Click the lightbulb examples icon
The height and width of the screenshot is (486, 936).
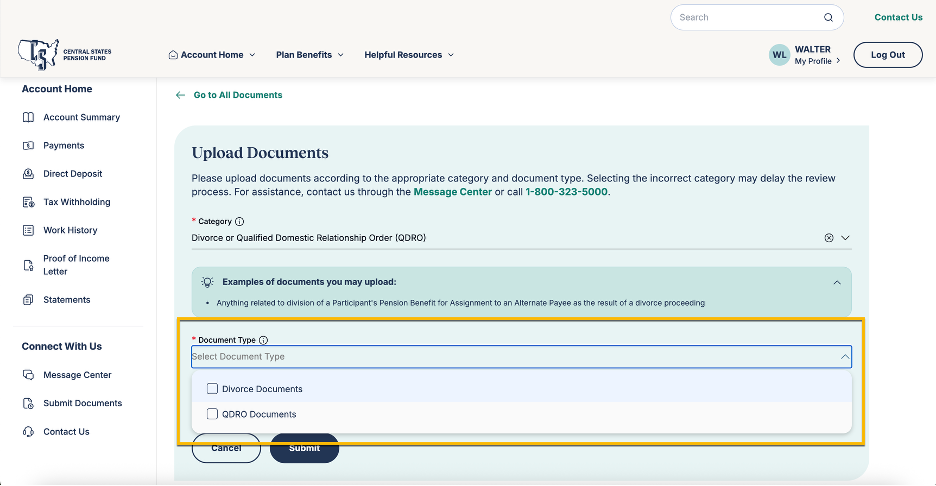click(x=207, y=282)
